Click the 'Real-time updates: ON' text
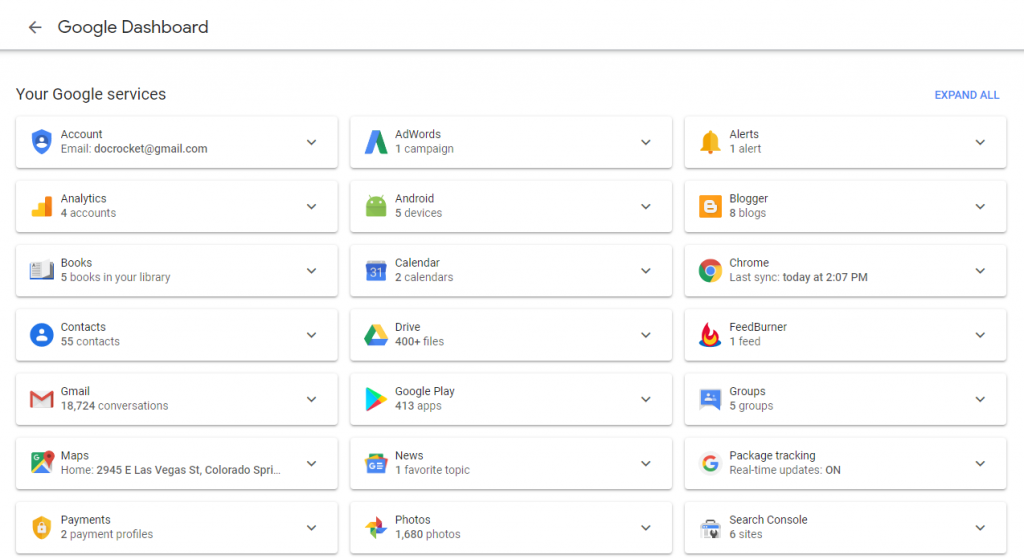 pyautogui.click(x=784, y=470)
